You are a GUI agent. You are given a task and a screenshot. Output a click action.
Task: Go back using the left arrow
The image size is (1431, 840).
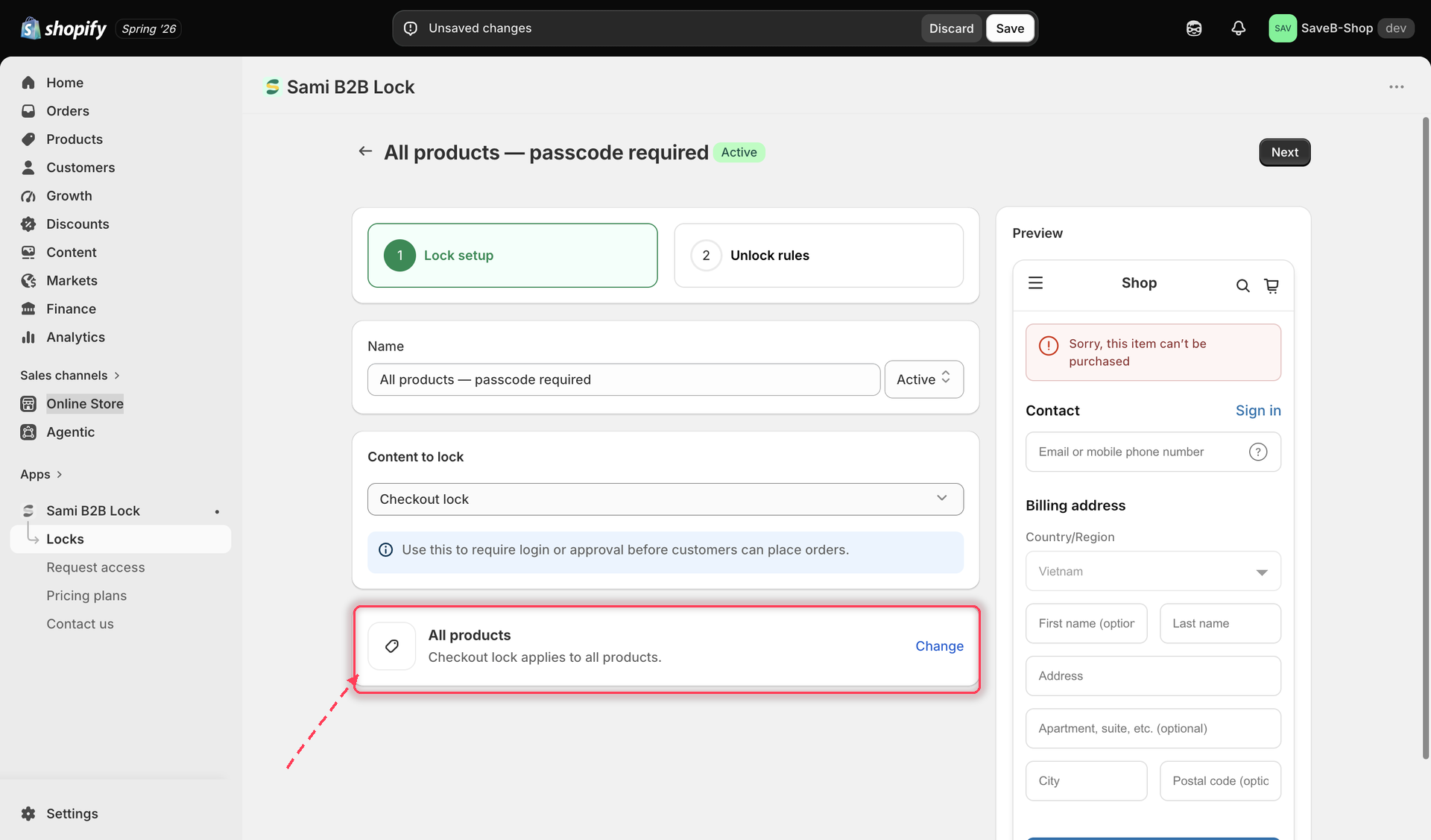click(x=365, y=151)
